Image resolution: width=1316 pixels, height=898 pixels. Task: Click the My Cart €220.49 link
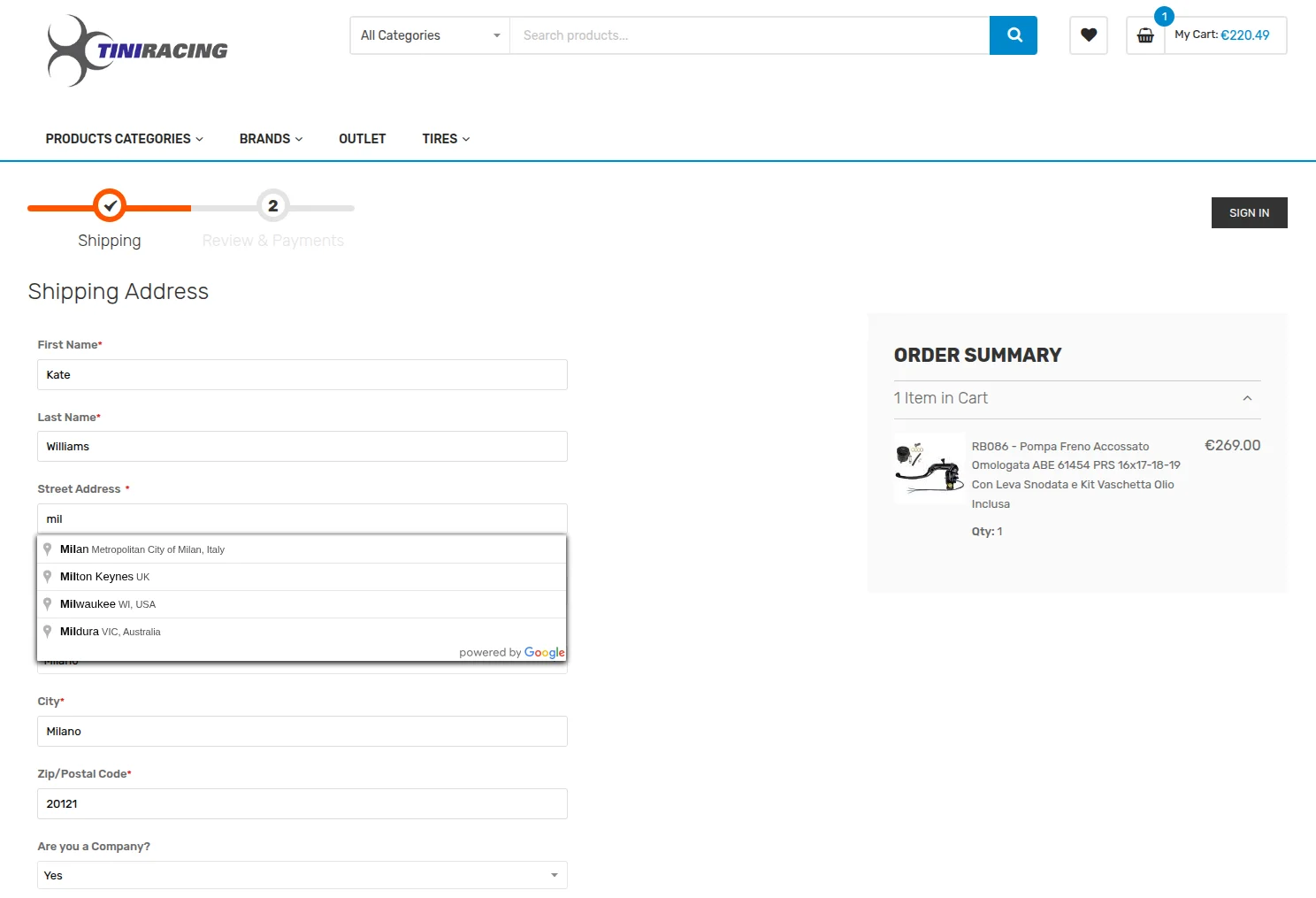coord(1222,35)
